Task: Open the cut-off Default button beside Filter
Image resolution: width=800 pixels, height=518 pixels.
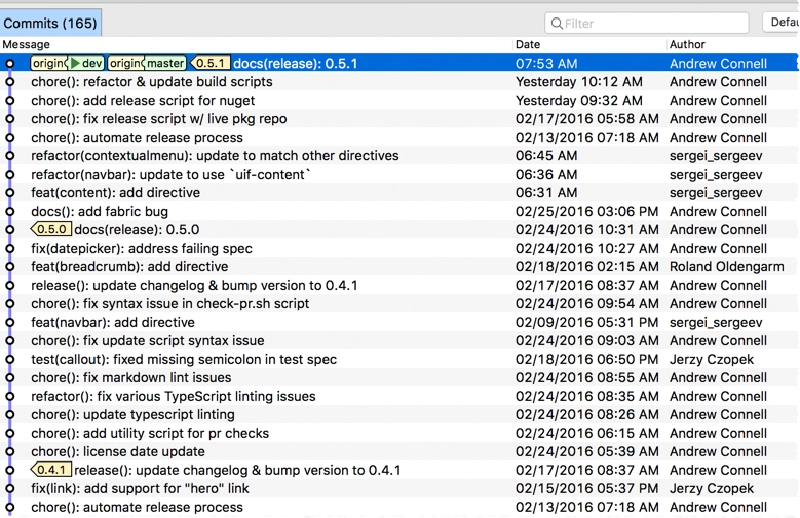Action: coord(782,22)
